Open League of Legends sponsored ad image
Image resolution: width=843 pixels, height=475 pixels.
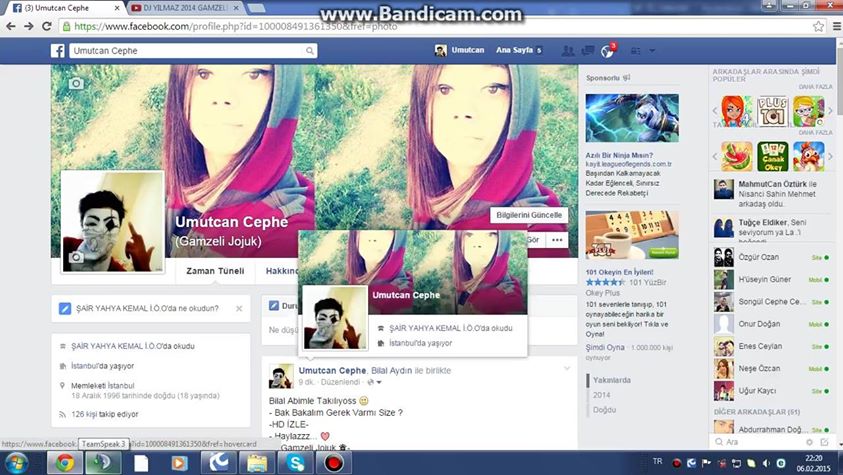coord(632,118)
